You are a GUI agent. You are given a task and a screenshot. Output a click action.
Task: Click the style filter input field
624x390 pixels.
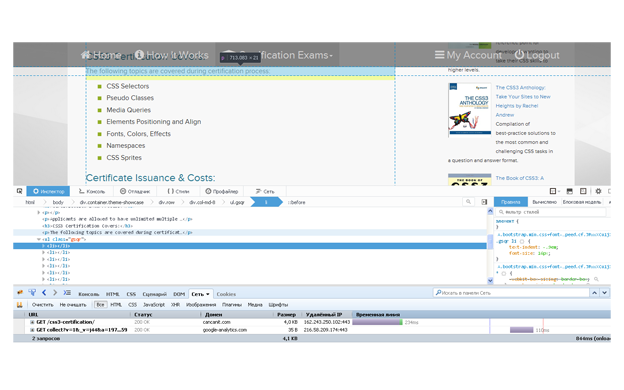pyautogui.click(x=551, y=212)
